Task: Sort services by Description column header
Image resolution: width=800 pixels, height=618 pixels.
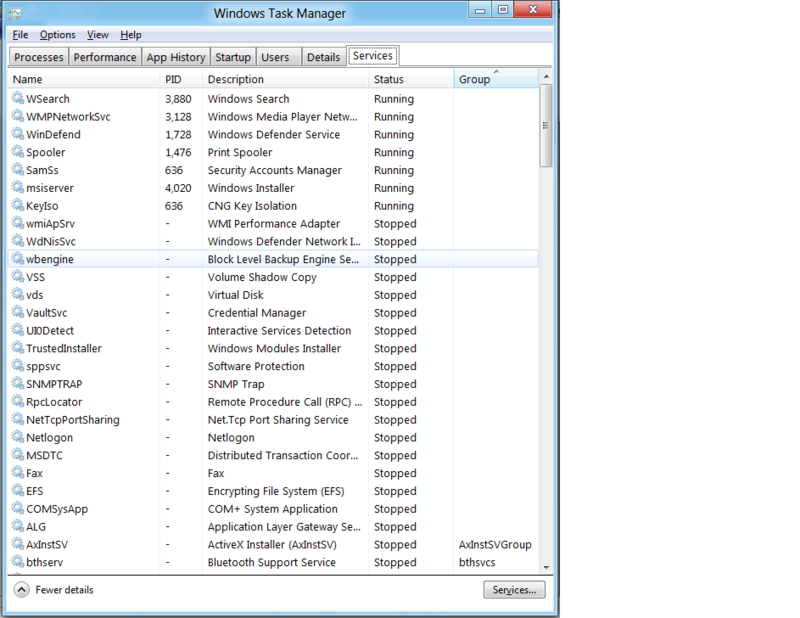Action: [x=285, y=79]
